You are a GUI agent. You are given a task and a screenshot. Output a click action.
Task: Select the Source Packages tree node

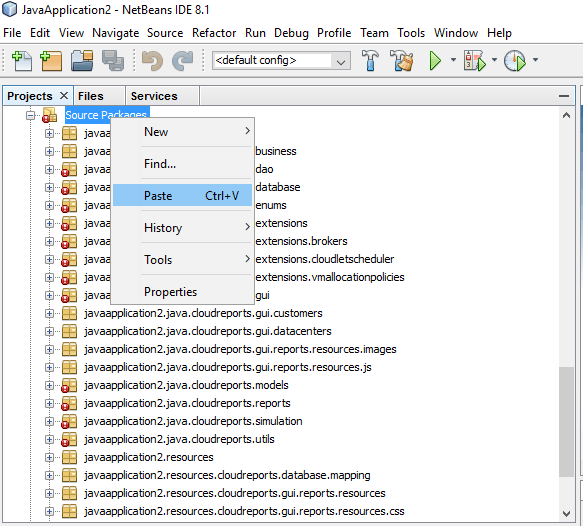106,115
